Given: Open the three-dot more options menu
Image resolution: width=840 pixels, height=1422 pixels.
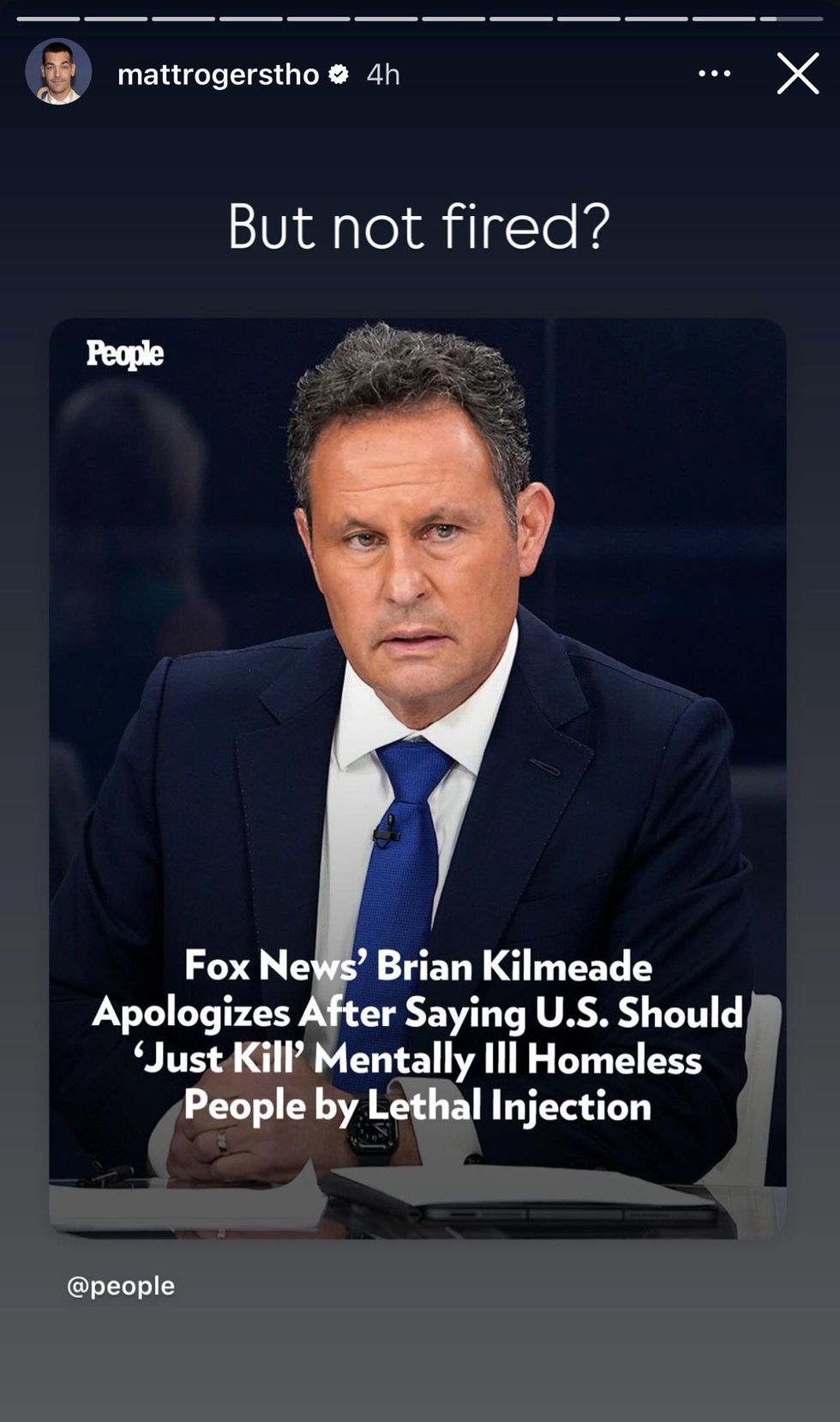Looking at the screenshot, I should point(714,74).
